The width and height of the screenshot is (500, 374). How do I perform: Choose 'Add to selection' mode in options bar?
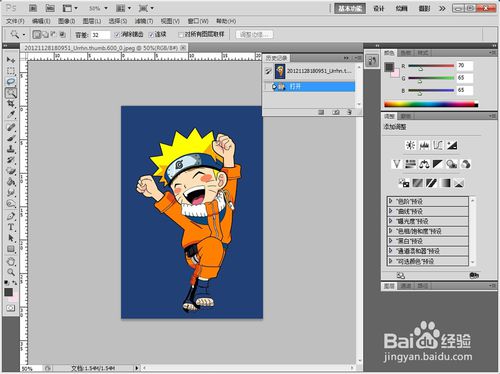click(x=45, y=34)
